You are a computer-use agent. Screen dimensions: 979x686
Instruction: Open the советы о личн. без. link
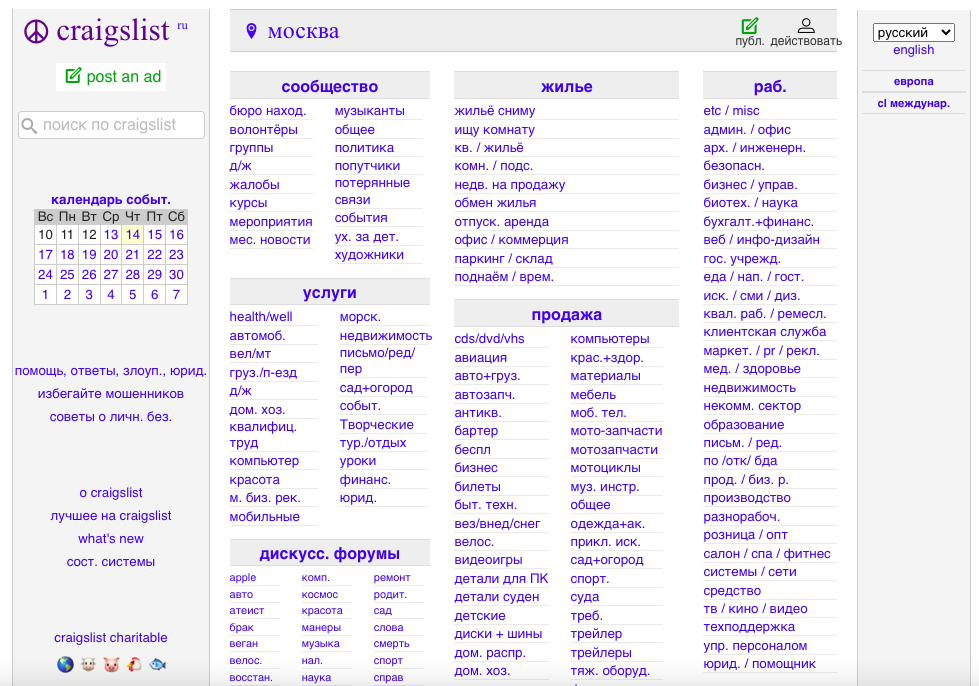click(x=111, y=417)
